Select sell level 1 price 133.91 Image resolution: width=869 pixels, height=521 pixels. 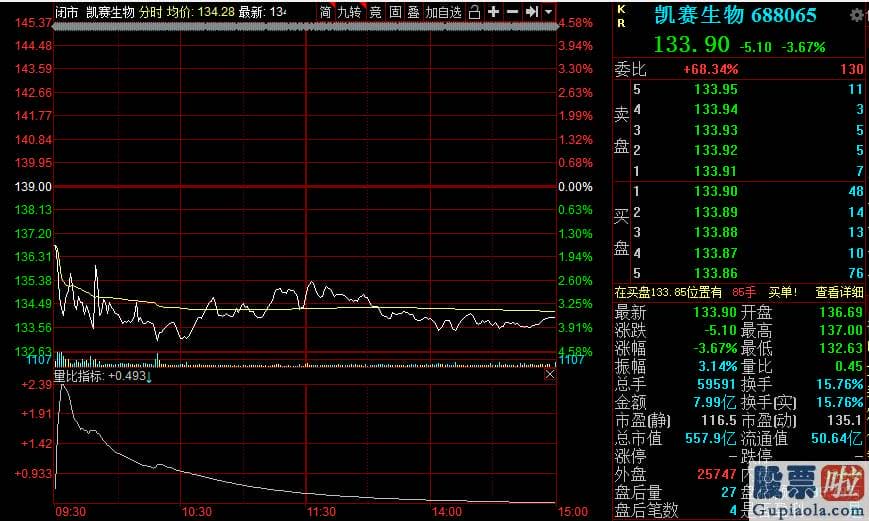(716, 171)
